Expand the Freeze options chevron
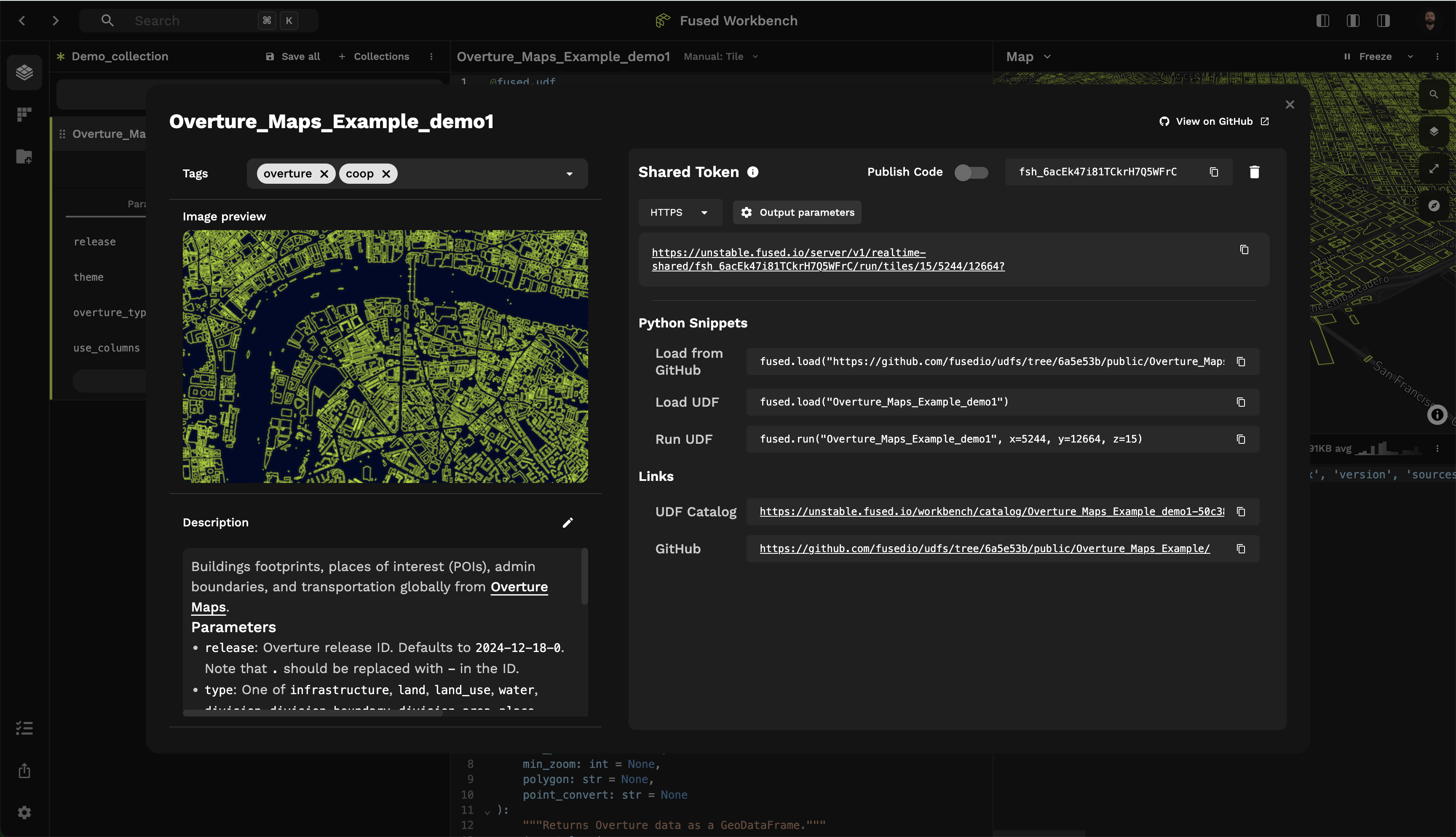The image size is (1456, 837). click(x=1410, y=56)
